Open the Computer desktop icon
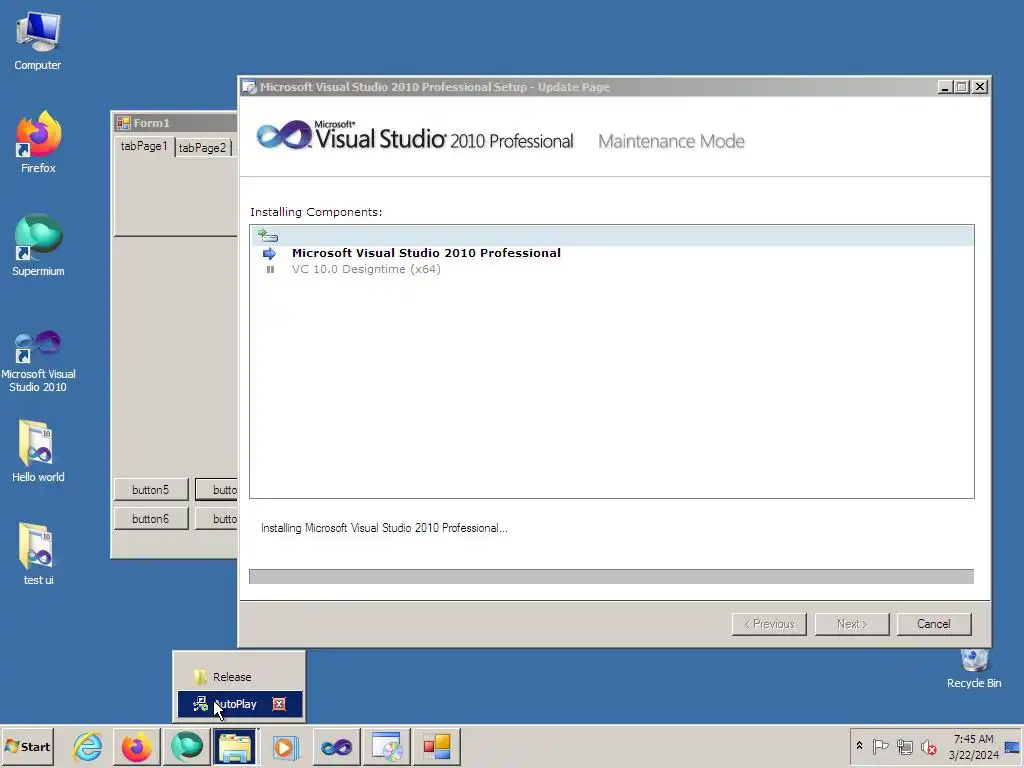 tap(38, 40)
